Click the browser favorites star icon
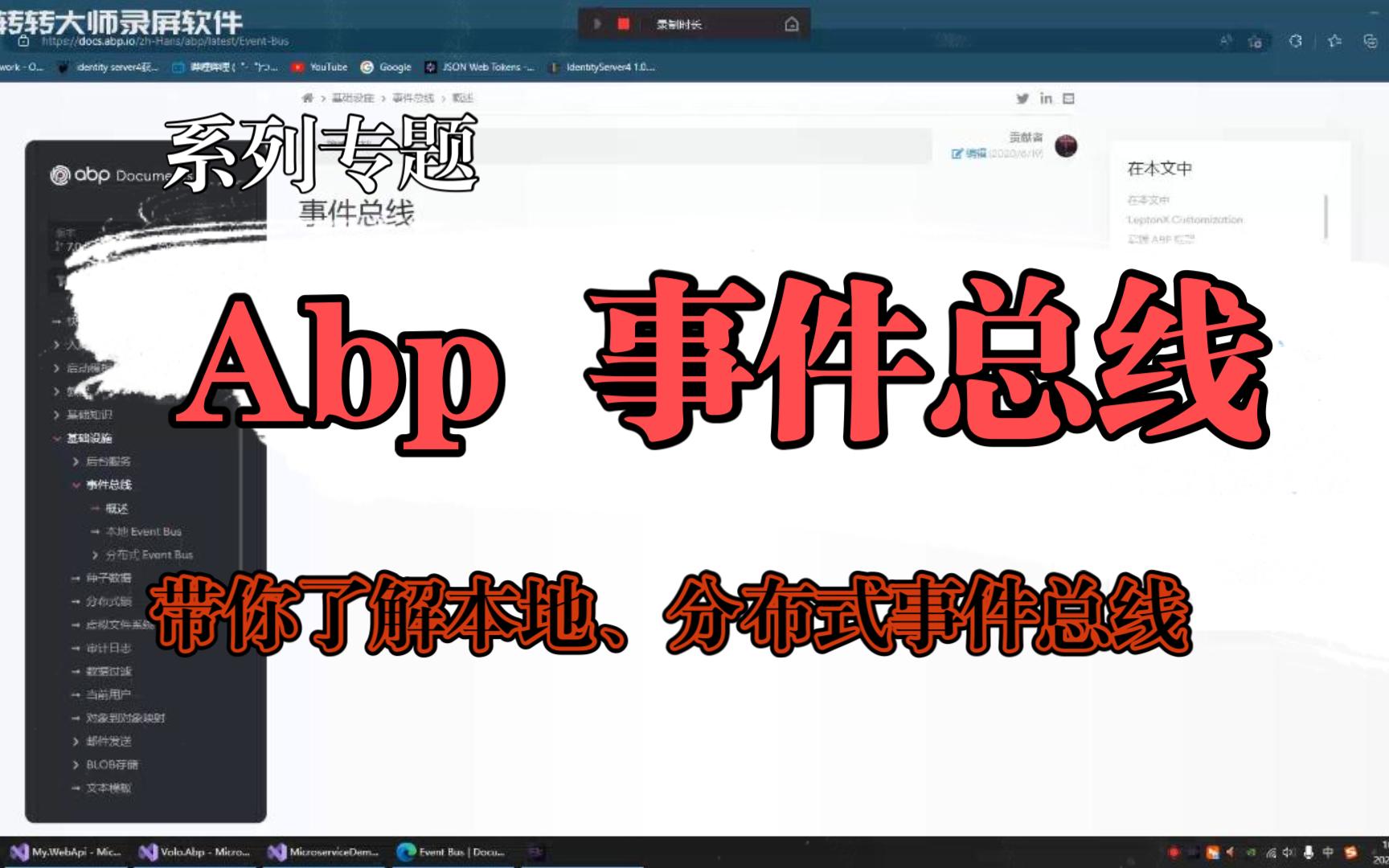Image resolution: width=1389 pixels, height=868 pixels. (x=1335, y=41)
